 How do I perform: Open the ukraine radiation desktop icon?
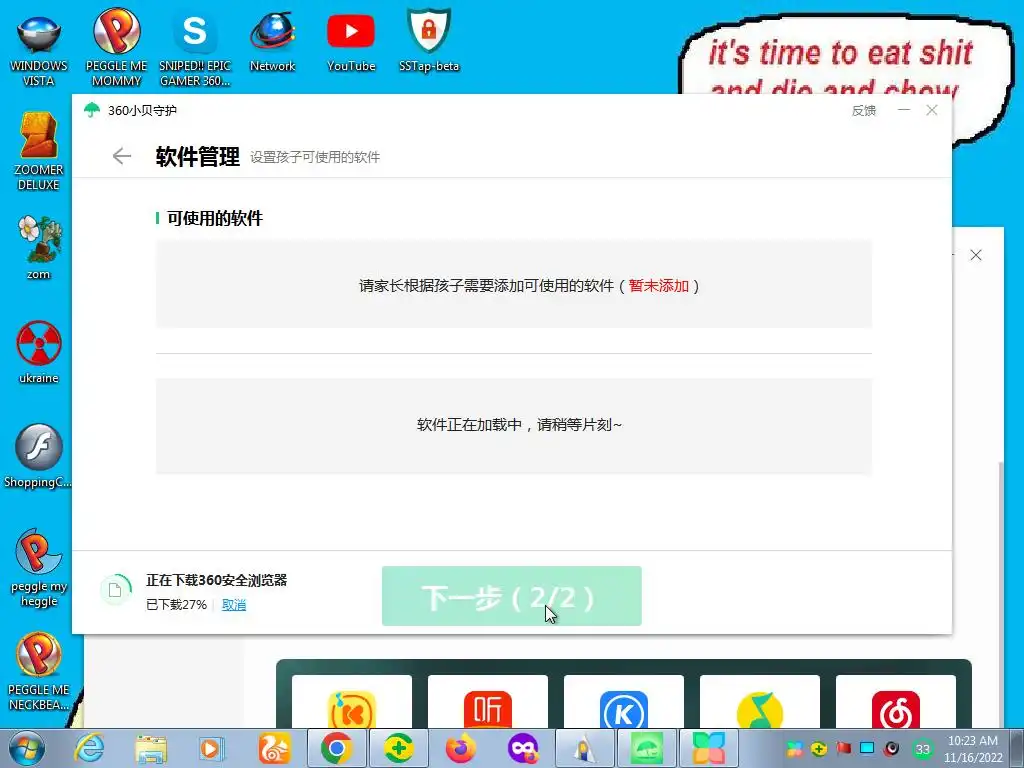point(39,352)
